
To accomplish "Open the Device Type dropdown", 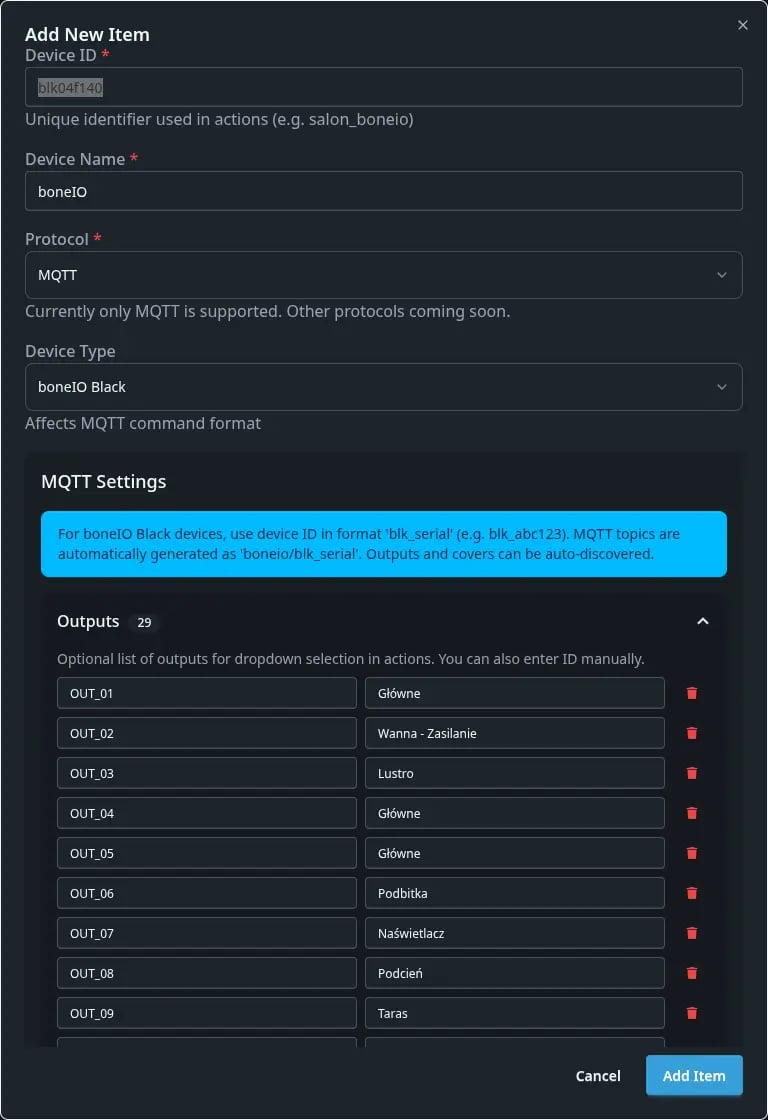I will click(384, 387).
